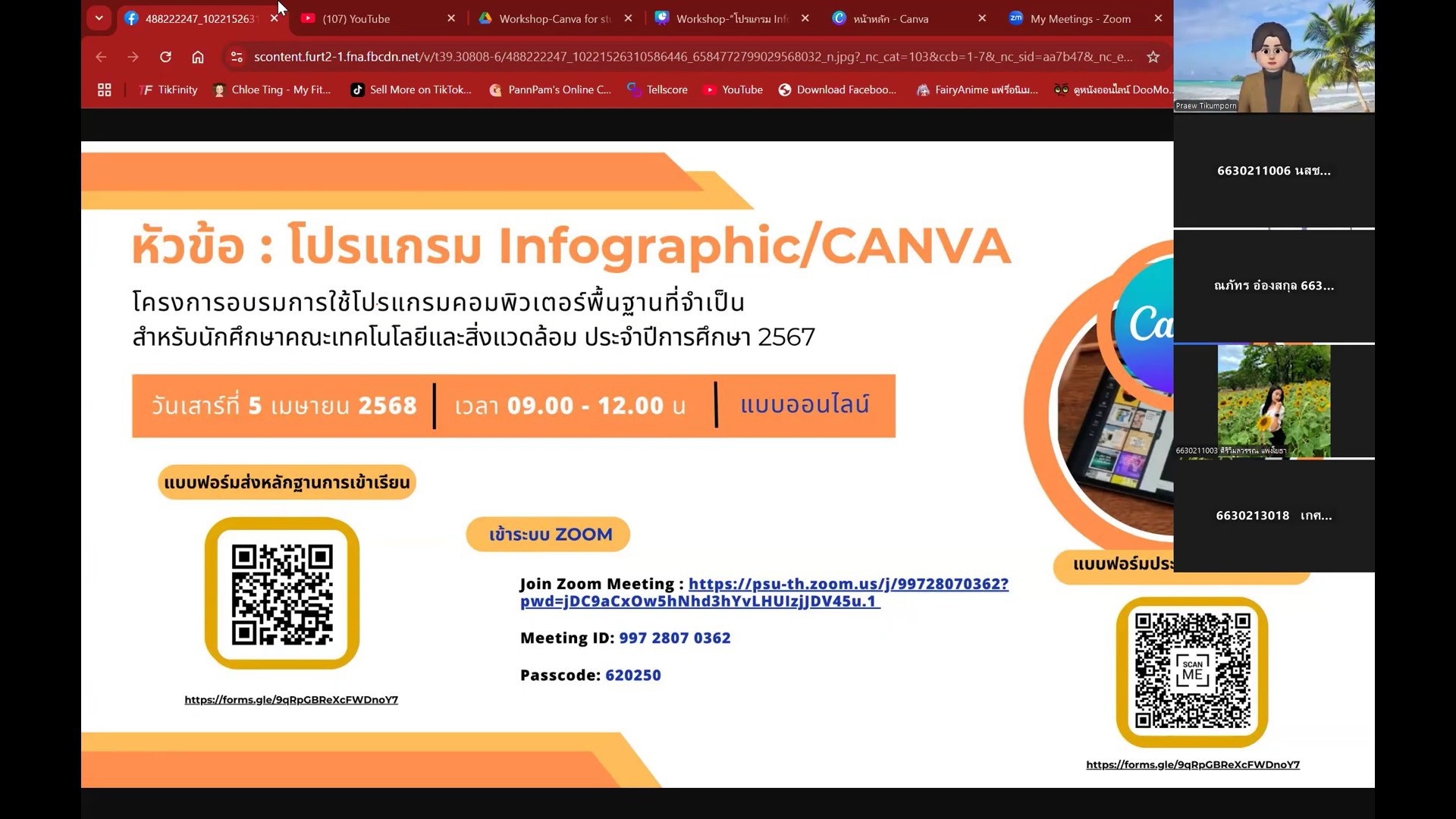Open the FairyAnime bookmark
The height and width of the screenshot is (819, 1456).
click(x=977, y=89)
